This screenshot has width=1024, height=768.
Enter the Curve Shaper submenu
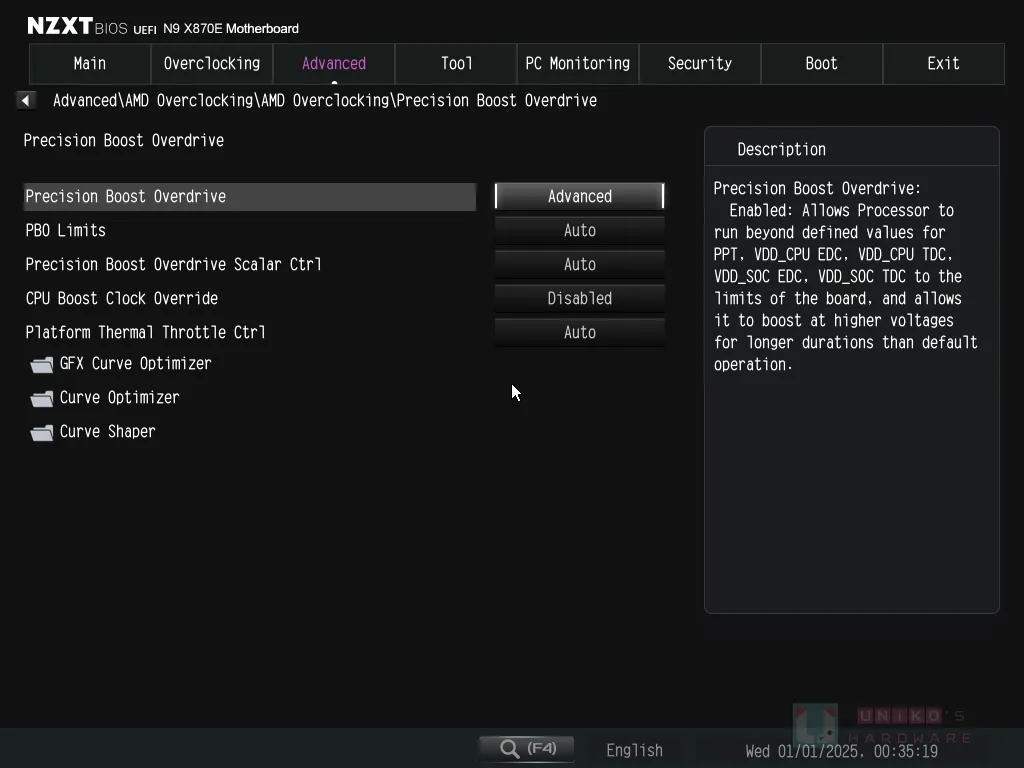[108, 432]
